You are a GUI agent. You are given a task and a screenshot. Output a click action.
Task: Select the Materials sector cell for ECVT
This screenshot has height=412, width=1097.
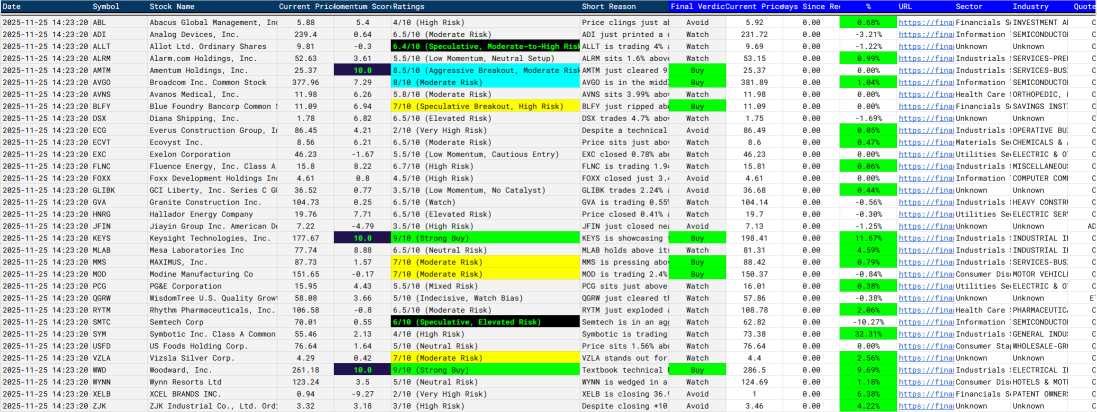pyautogui.click(x=982, y=143)
